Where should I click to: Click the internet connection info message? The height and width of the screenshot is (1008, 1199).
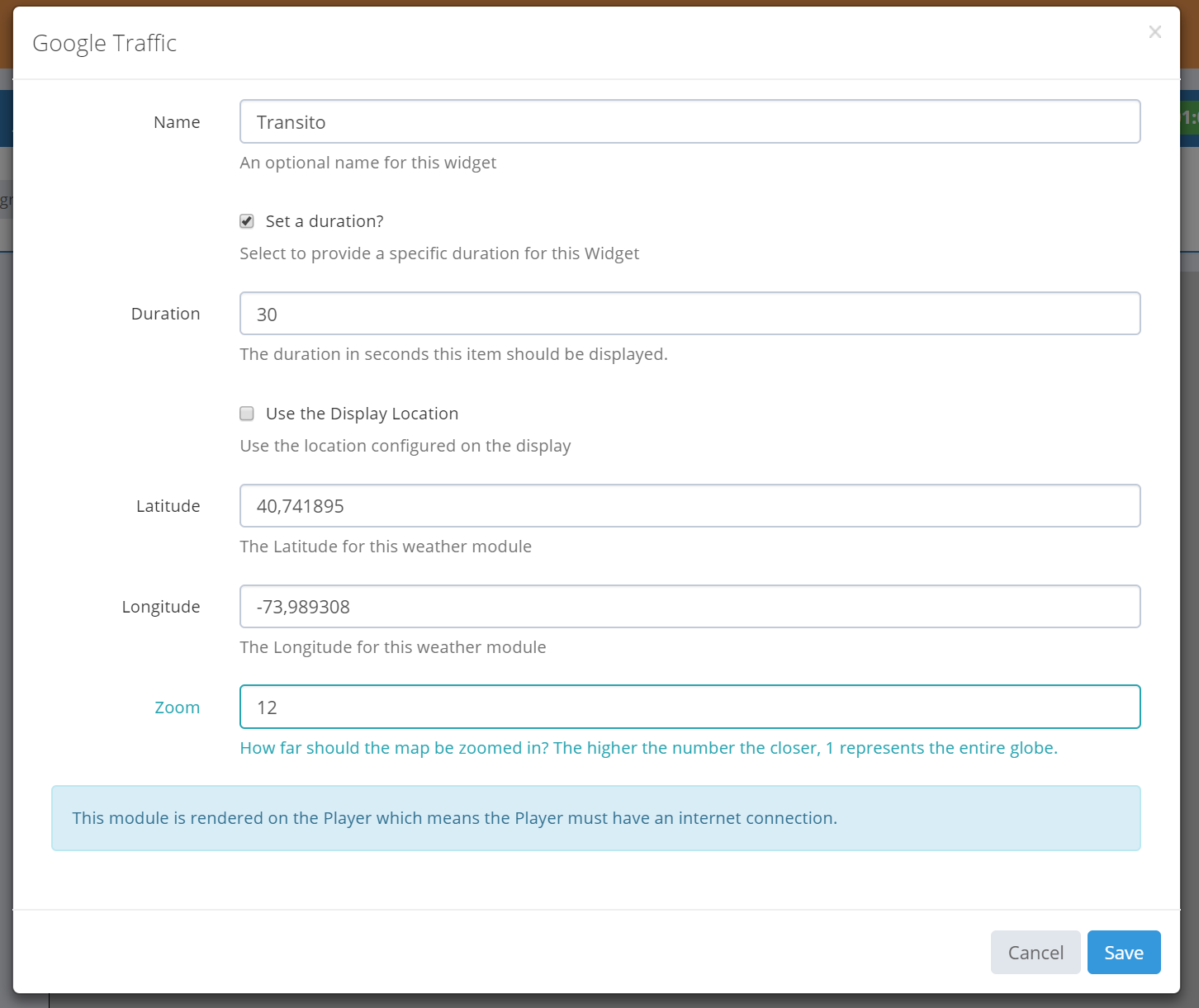[595, 818]
